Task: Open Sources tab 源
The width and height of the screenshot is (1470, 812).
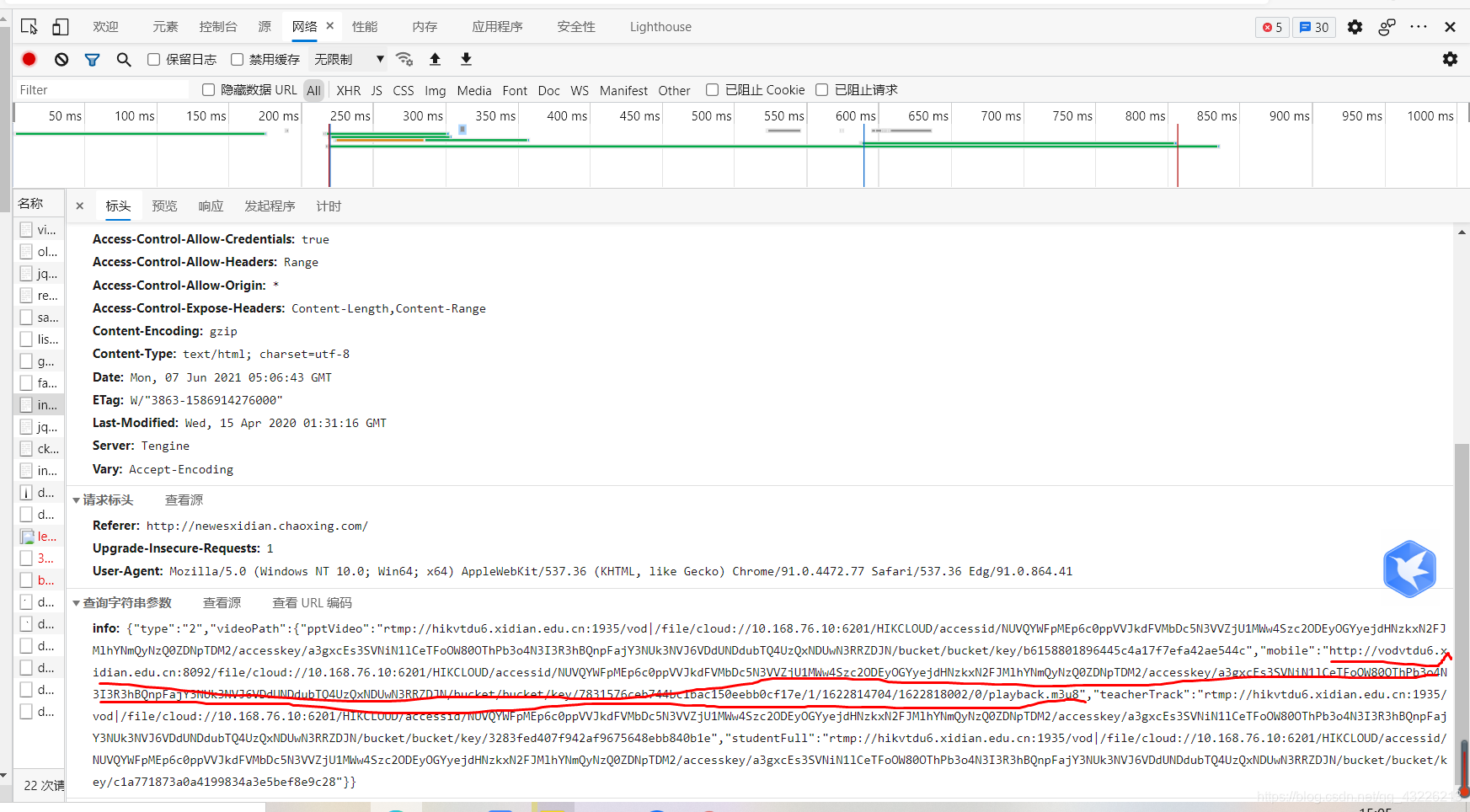Action: tap(265, 27)
